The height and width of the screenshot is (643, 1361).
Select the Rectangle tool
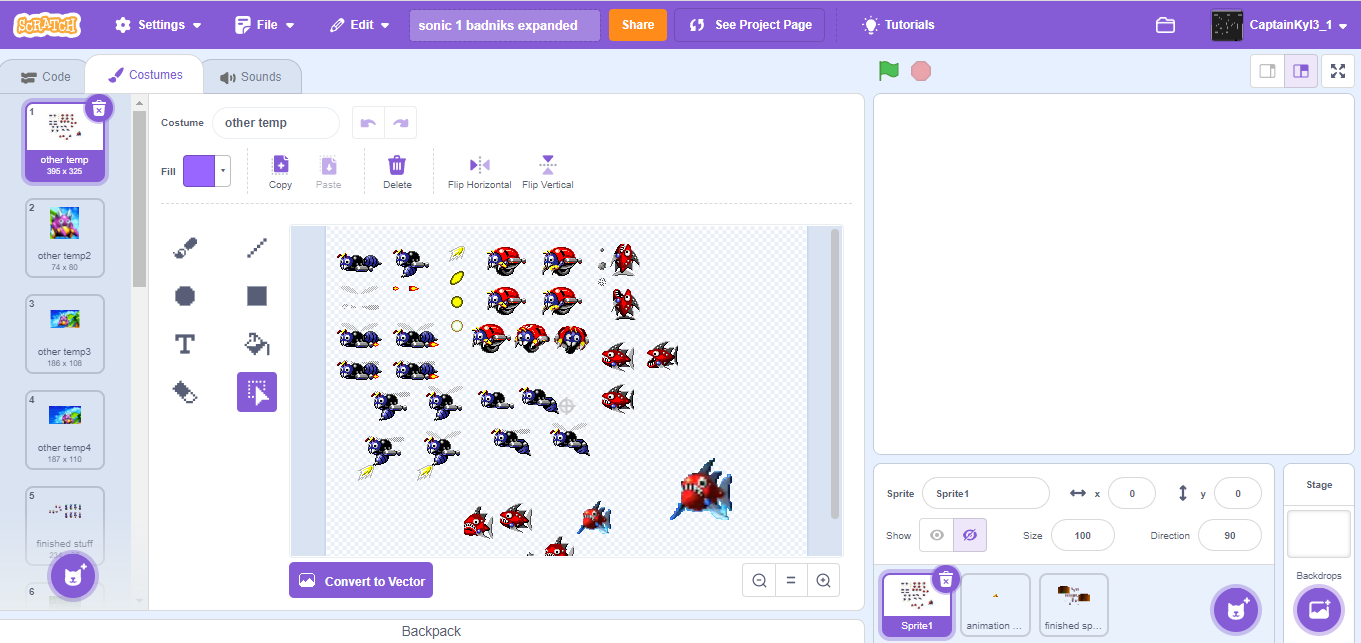coord(257,296)
